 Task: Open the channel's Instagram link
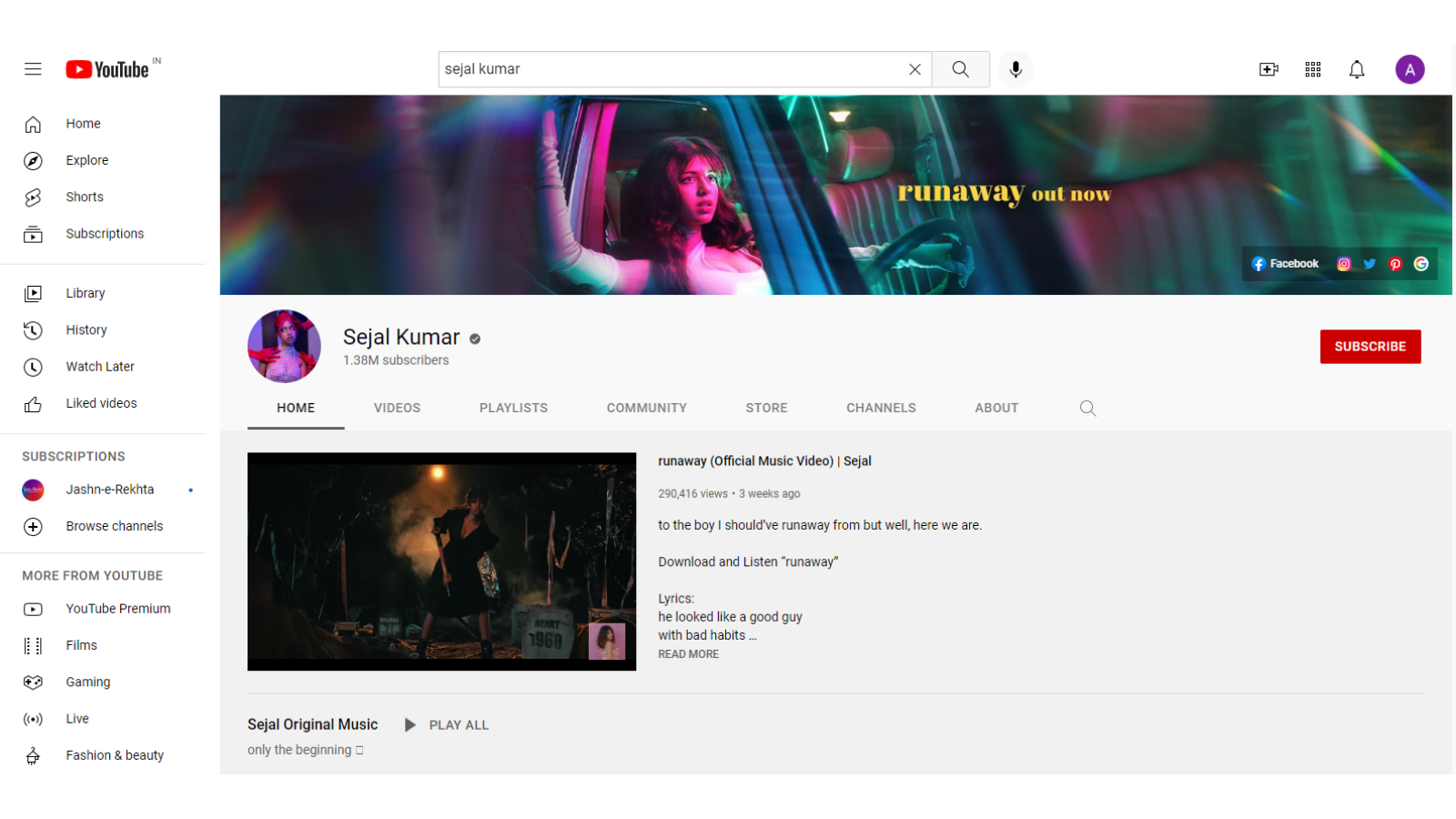[x=1343, y=264]
